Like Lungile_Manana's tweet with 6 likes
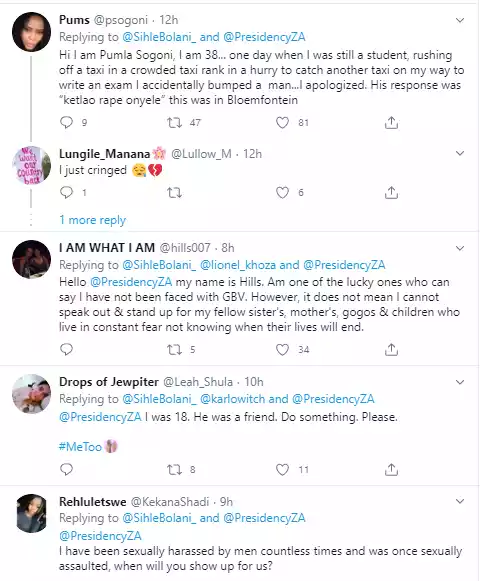This screenshot has width=480, height=581. pos(282,192)
